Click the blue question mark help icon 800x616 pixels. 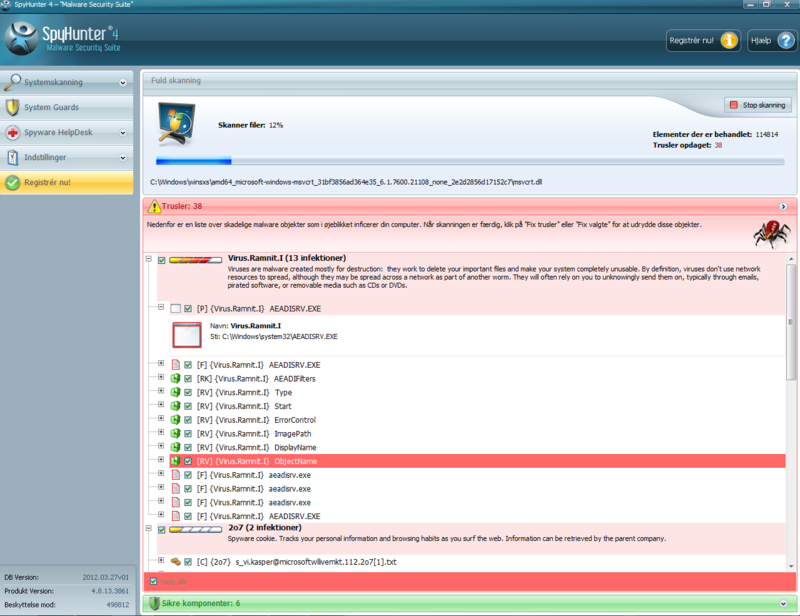click(786, 40)
